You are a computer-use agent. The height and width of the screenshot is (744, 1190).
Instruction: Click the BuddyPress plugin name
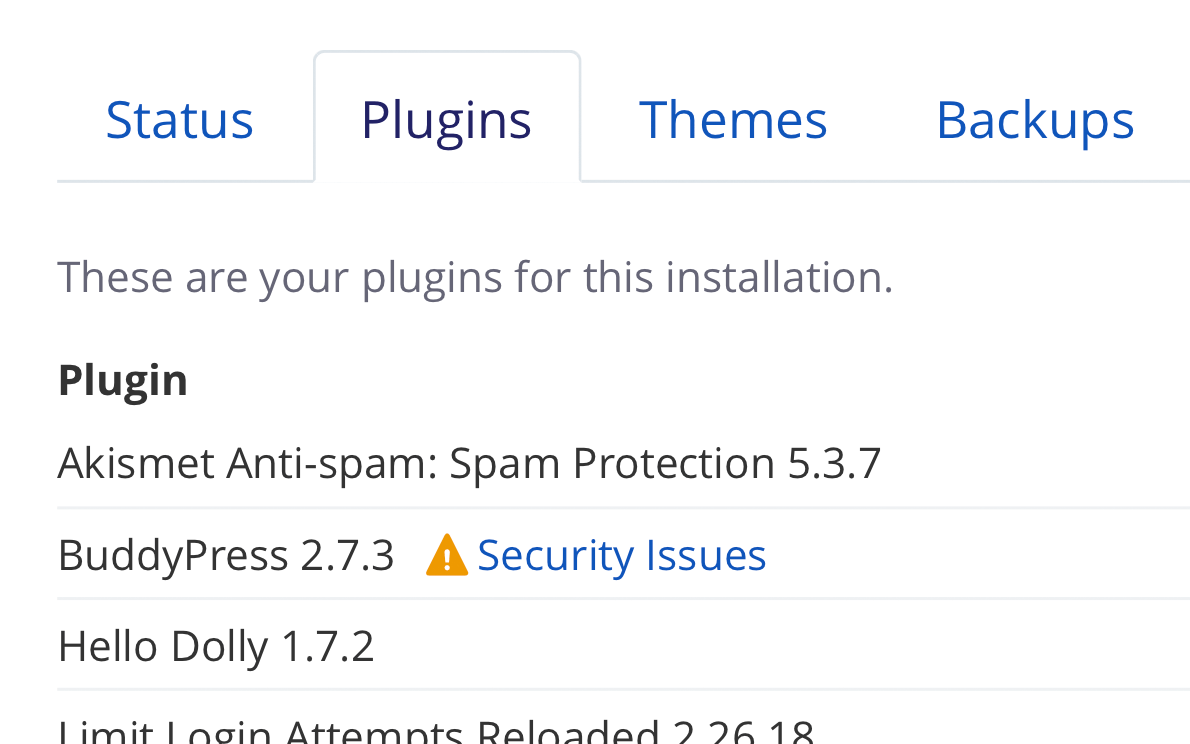(173, 555)
